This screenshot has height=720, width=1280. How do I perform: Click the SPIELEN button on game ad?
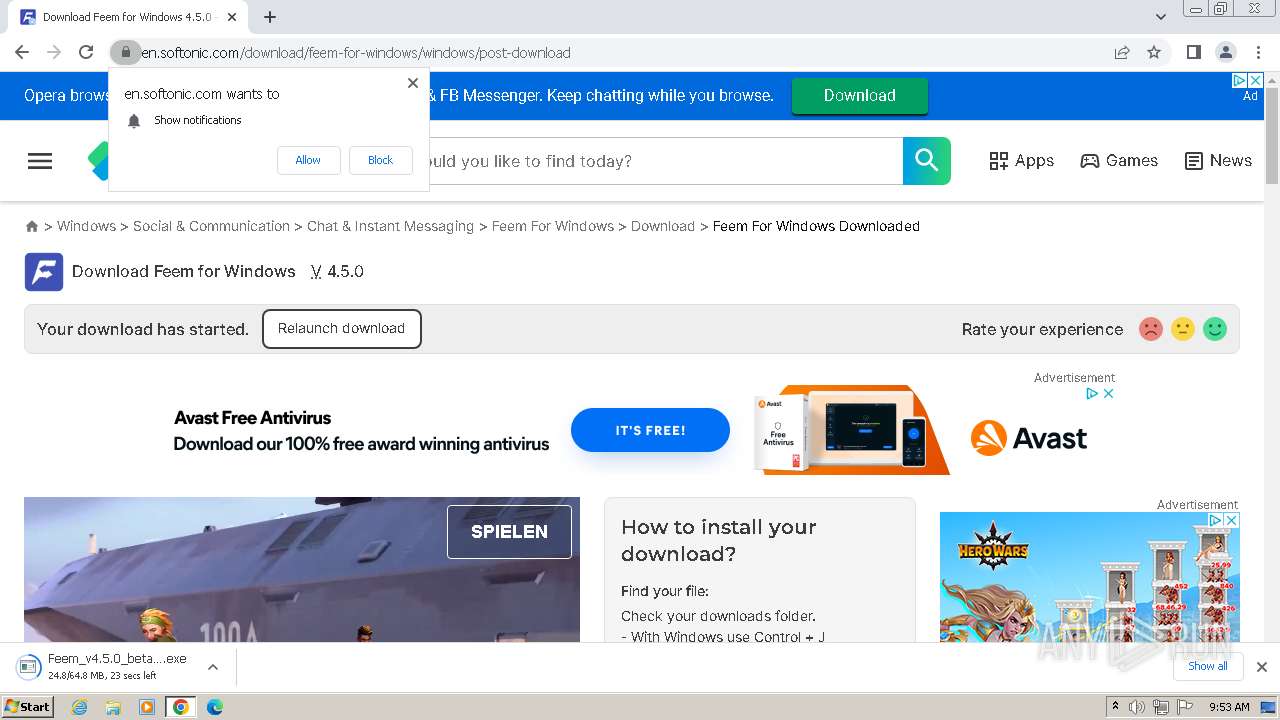click(509, 532)
